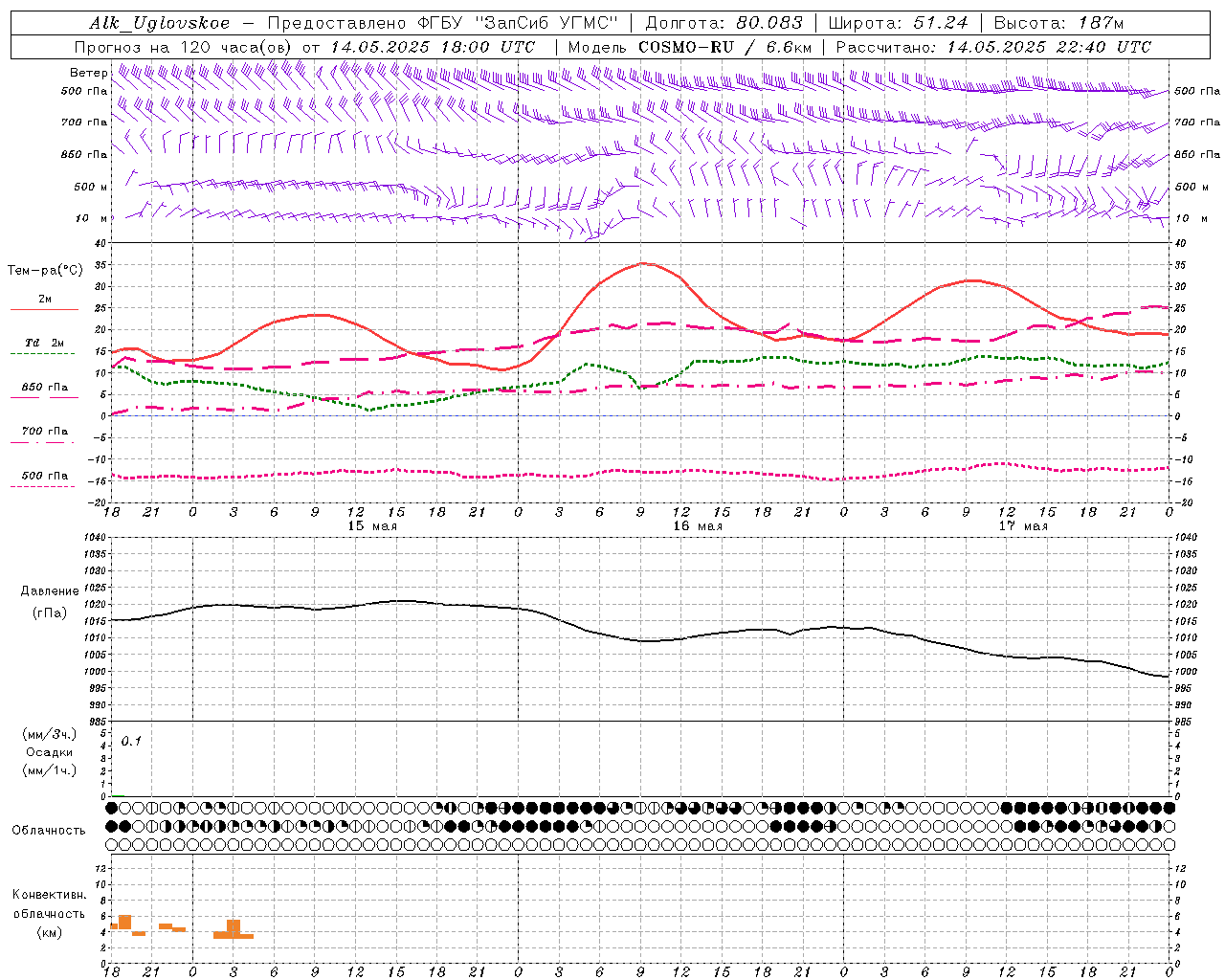Click the provider text ФГБУ "ЗапСиб УГМС"

coord(518,23)
